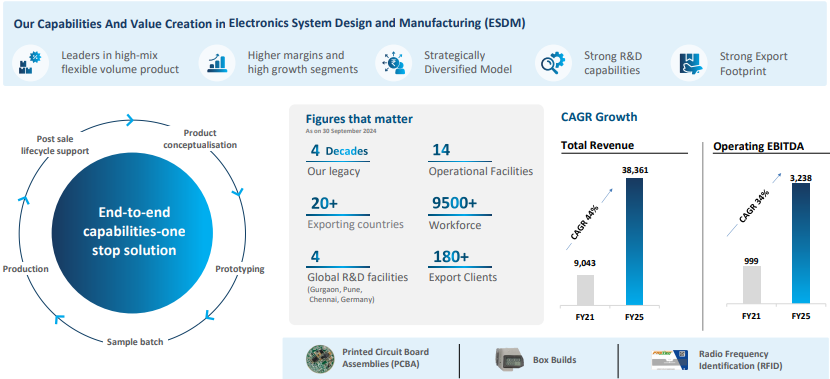The image size is (830, 379).
Task: Click the '3,238' EBITDA value
Action: pyautogui.click(x=800, y=177)
